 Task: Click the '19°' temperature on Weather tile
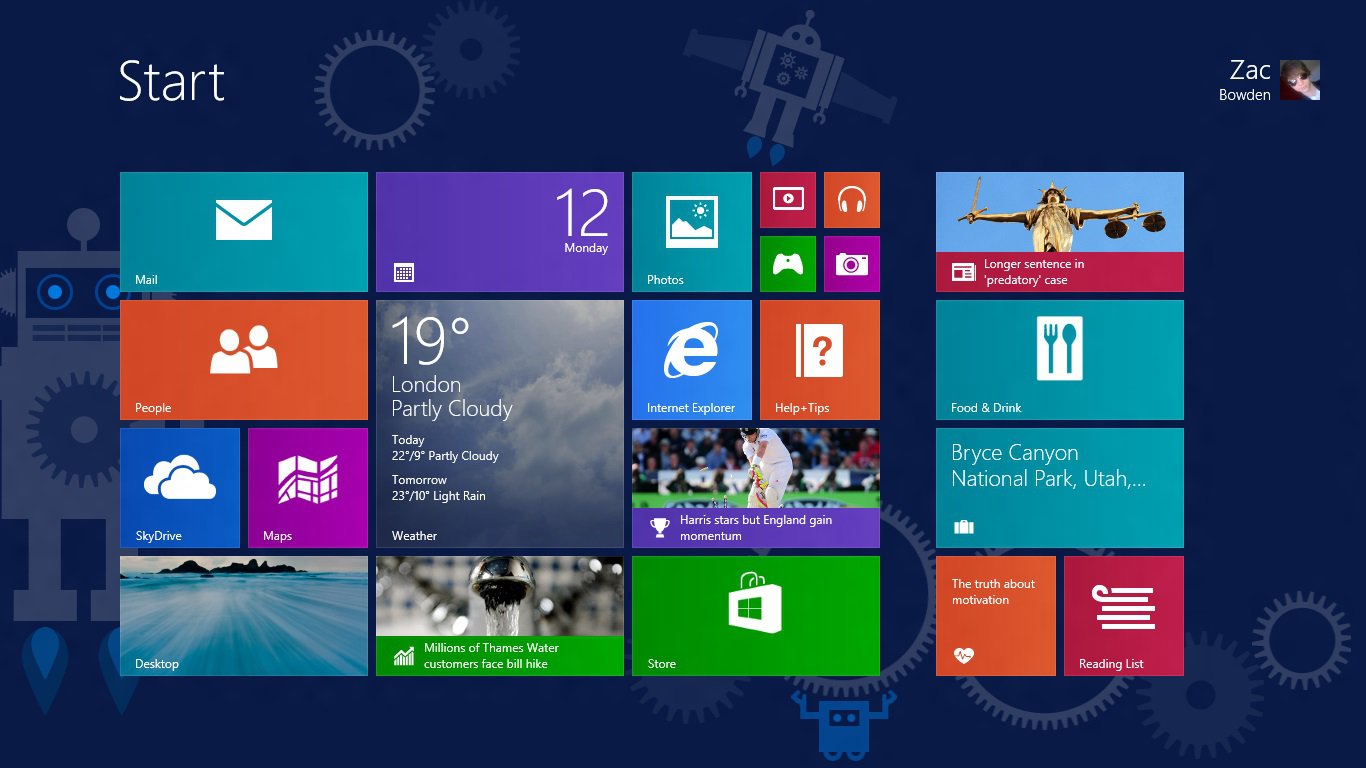click(430, 340)
